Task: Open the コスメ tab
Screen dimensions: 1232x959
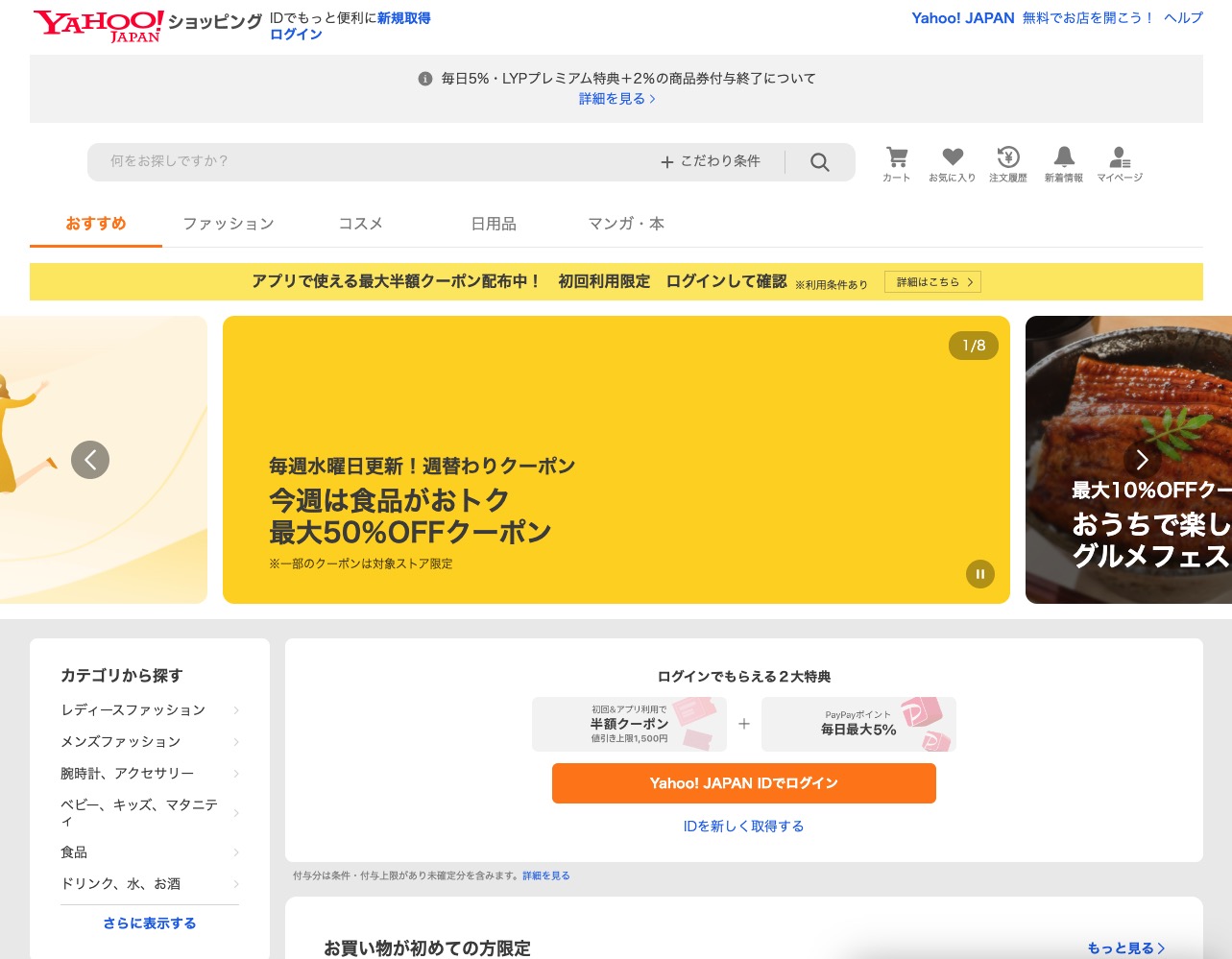Action: pyautogui.click(x=360, y=223)
